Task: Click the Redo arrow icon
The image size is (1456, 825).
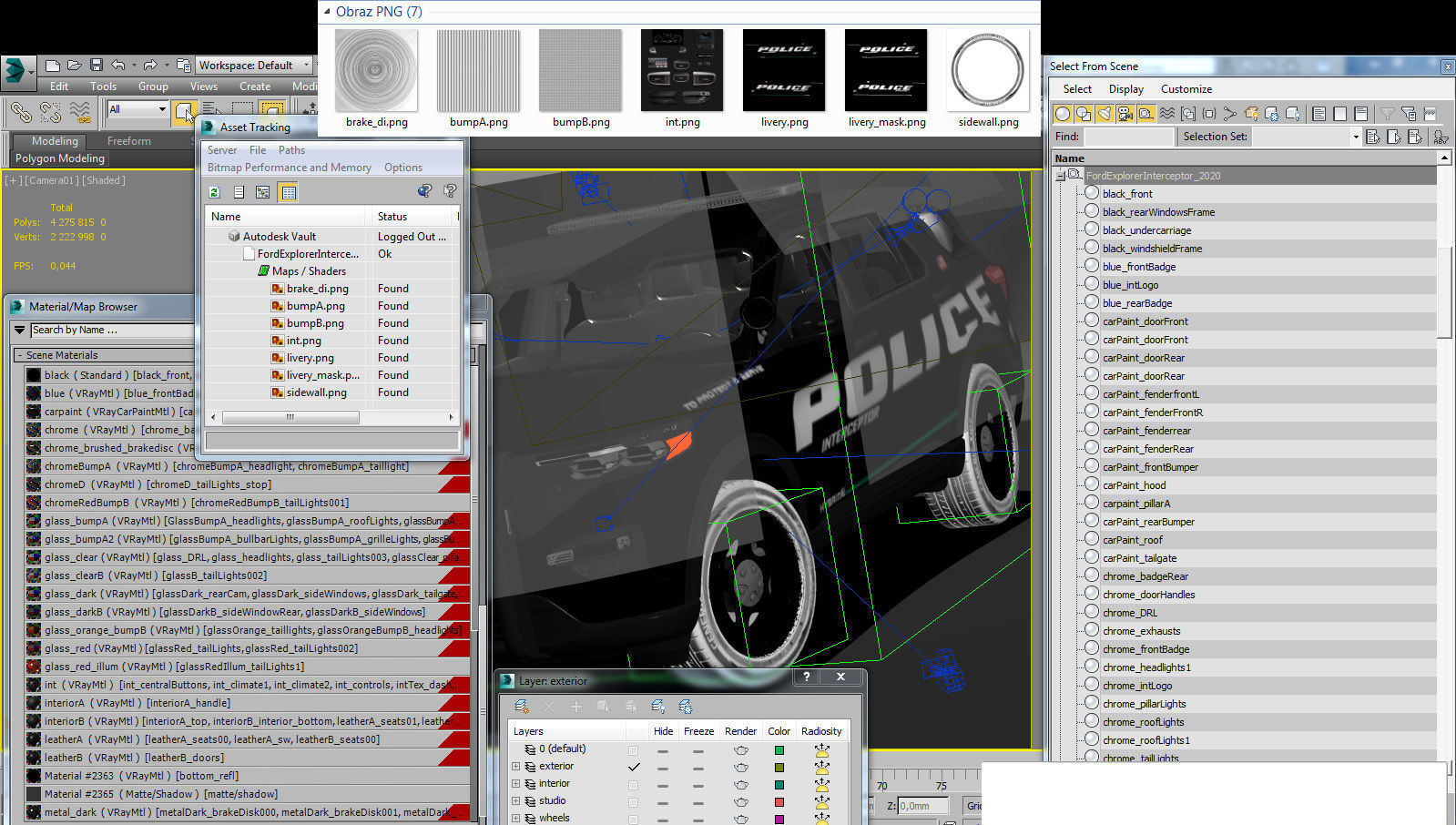Action: point(150,66)
